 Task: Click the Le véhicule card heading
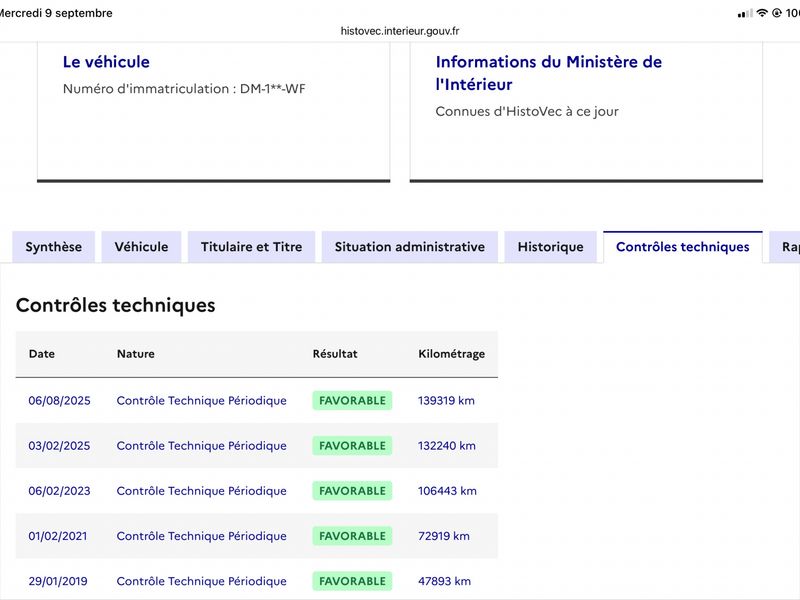tap(106, 62)
